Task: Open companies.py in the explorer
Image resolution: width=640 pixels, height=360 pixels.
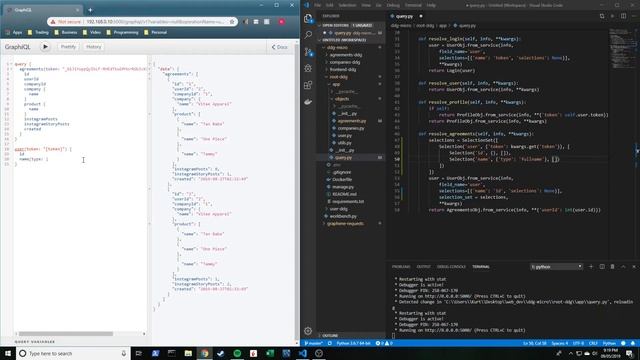Action: (x=351, y=128)
